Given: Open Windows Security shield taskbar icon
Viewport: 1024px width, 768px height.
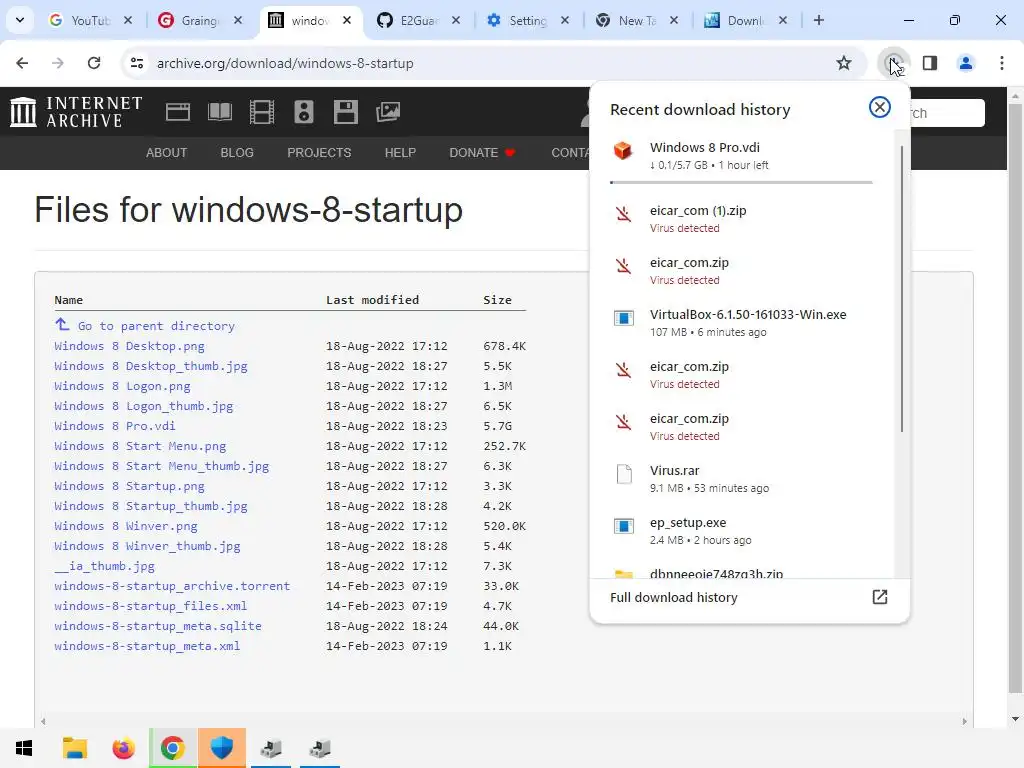Looking at the screenshot, I should coord(221,748).
